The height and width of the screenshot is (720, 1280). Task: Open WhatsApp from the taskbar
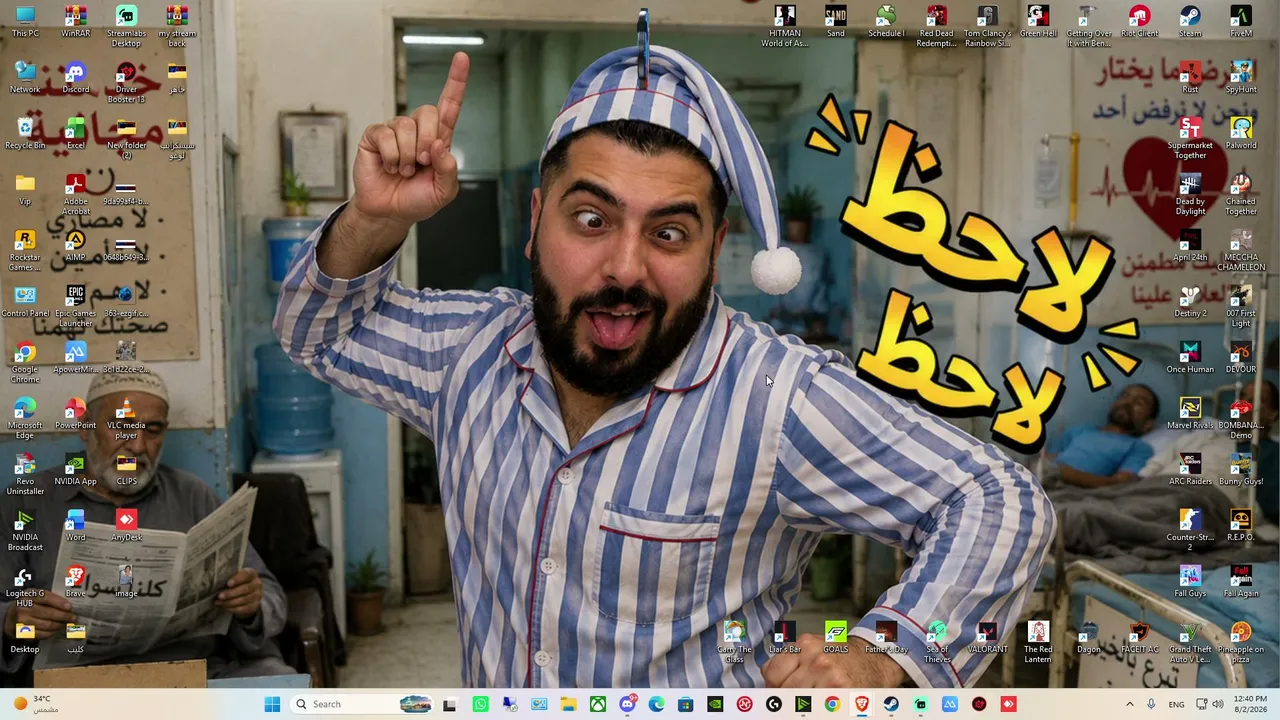pyautogui.click(x=480, y=704)
